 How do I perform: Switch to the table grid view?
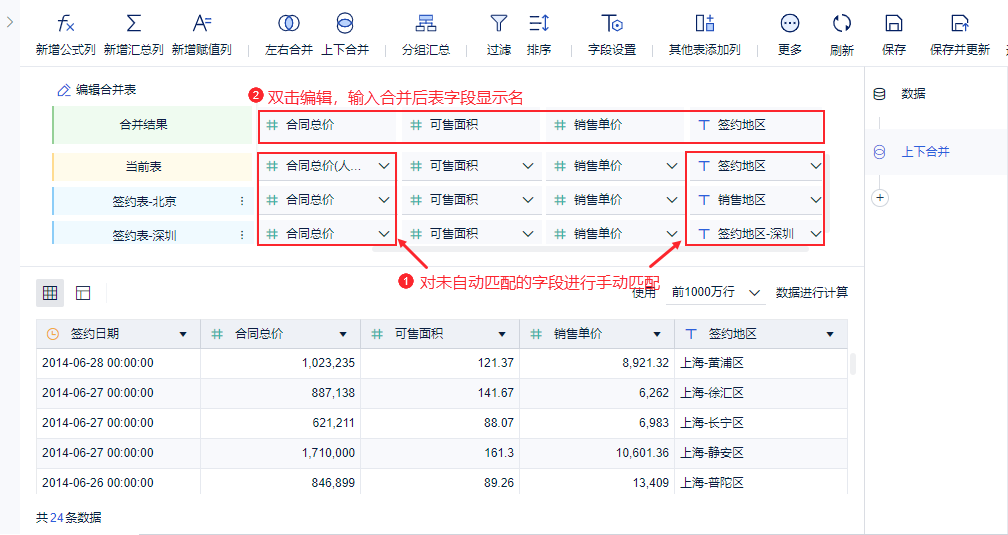(50, 293)
